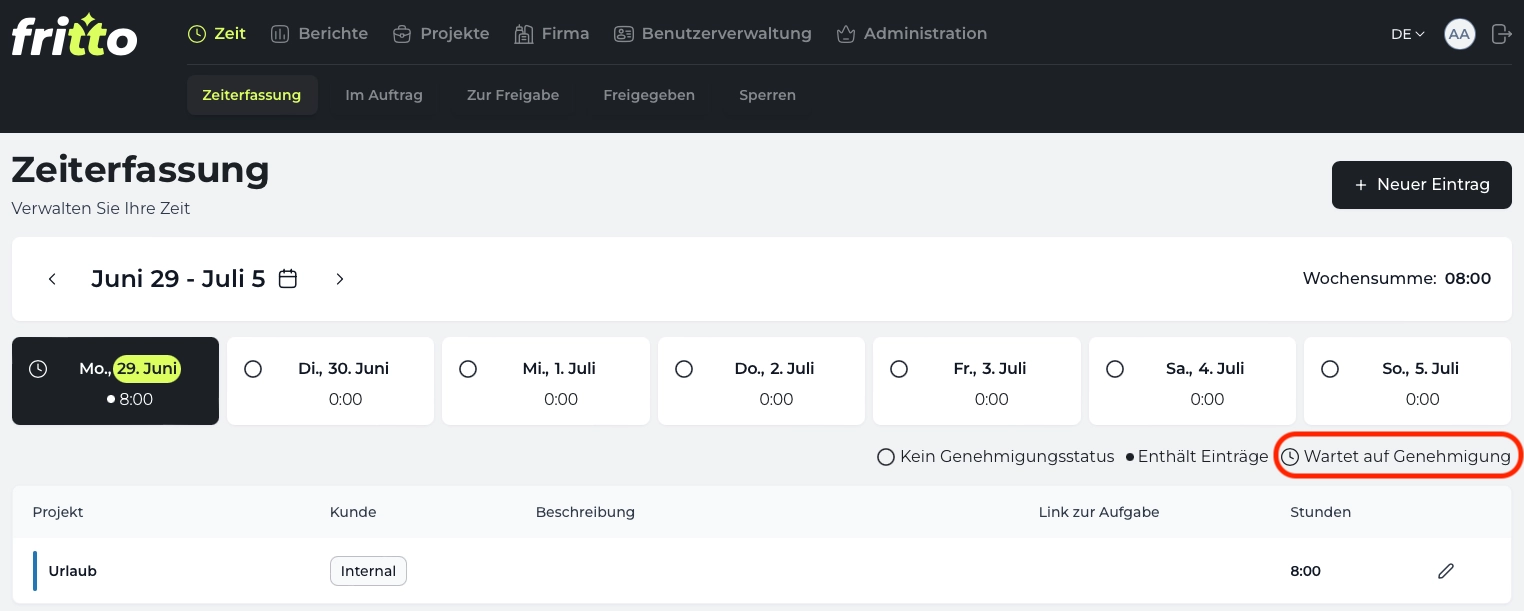Screen dimensions: 1524x611
Task: Edit the Urlaub entry with pencil icon
Action: click(1445, 571)
